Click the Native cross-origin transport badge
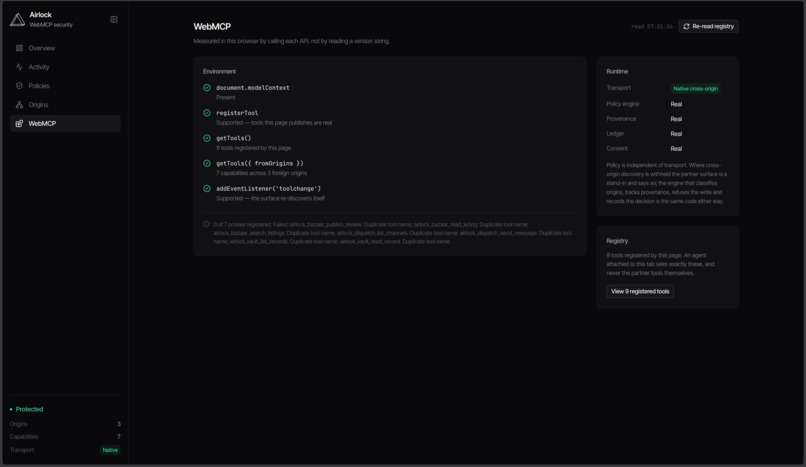This screenshot has width=806, height=467. [695, 88]
